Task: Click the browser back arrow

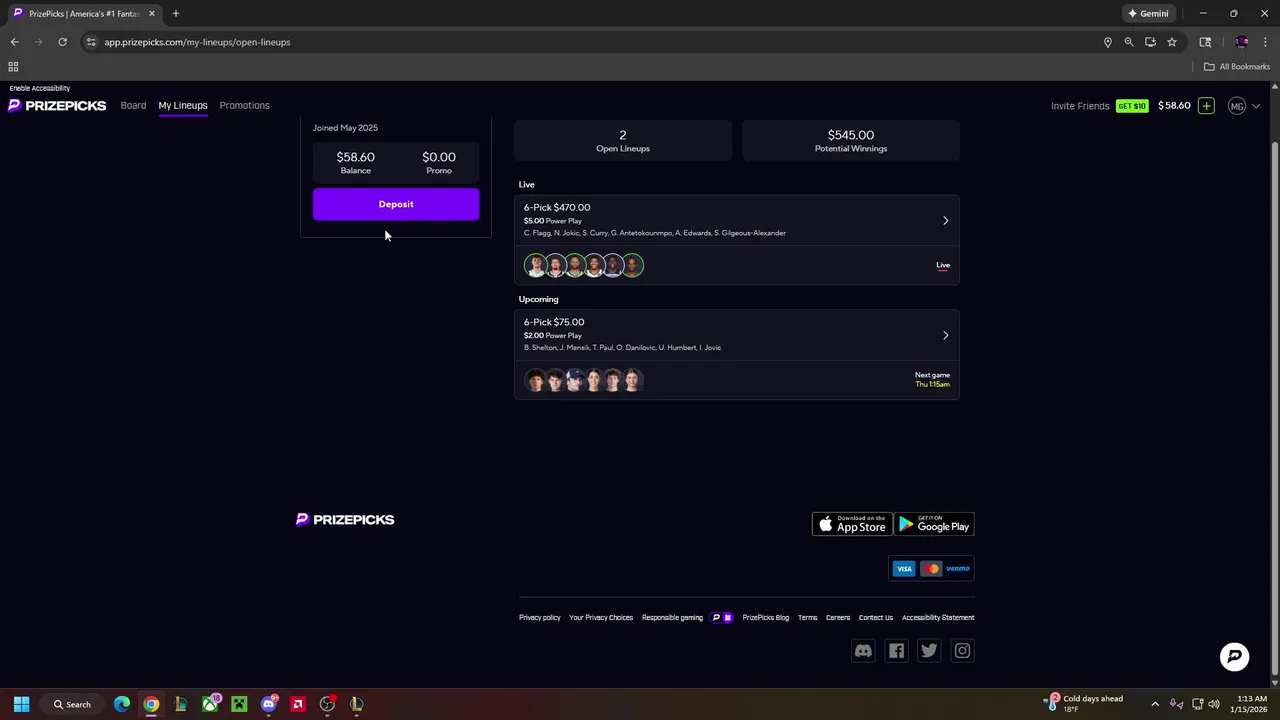Action: coord(14,42)
